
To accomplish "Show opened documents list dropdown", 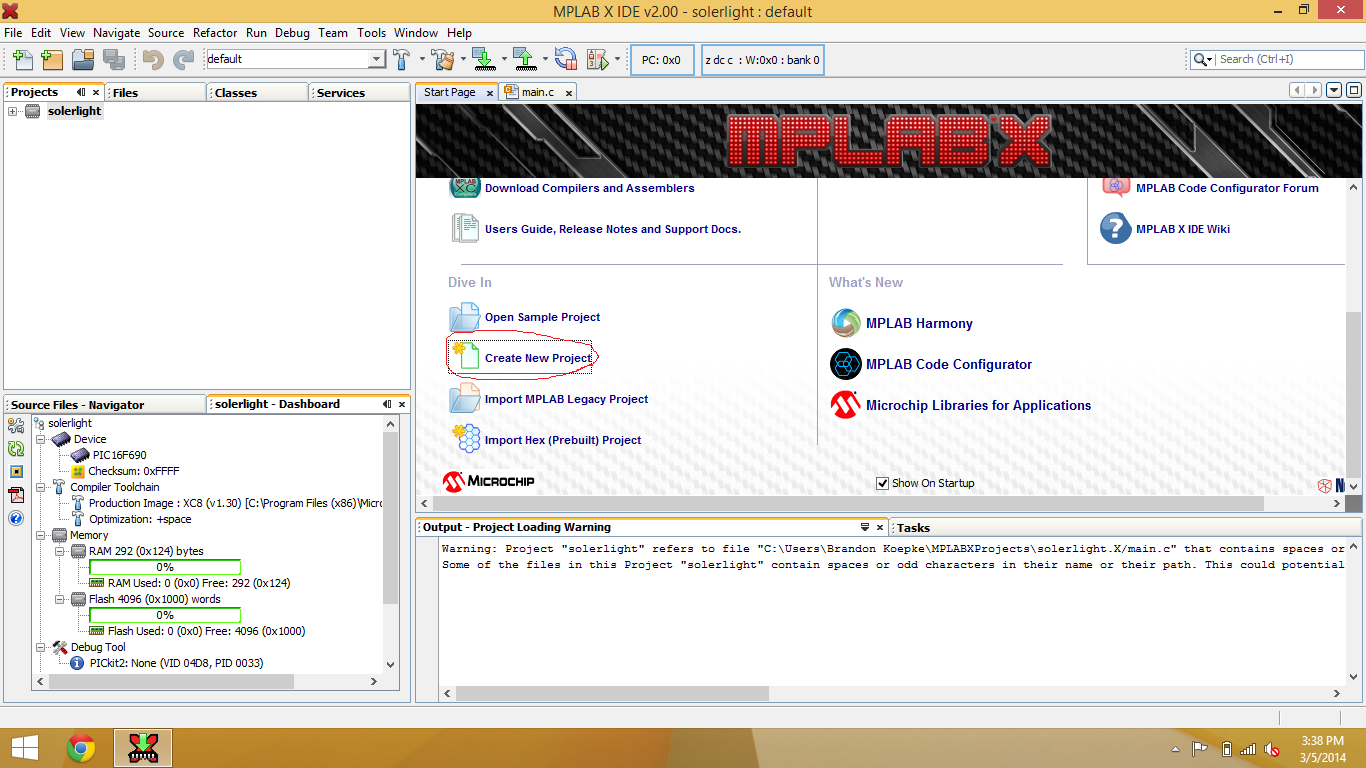I will click(1334, 90).
